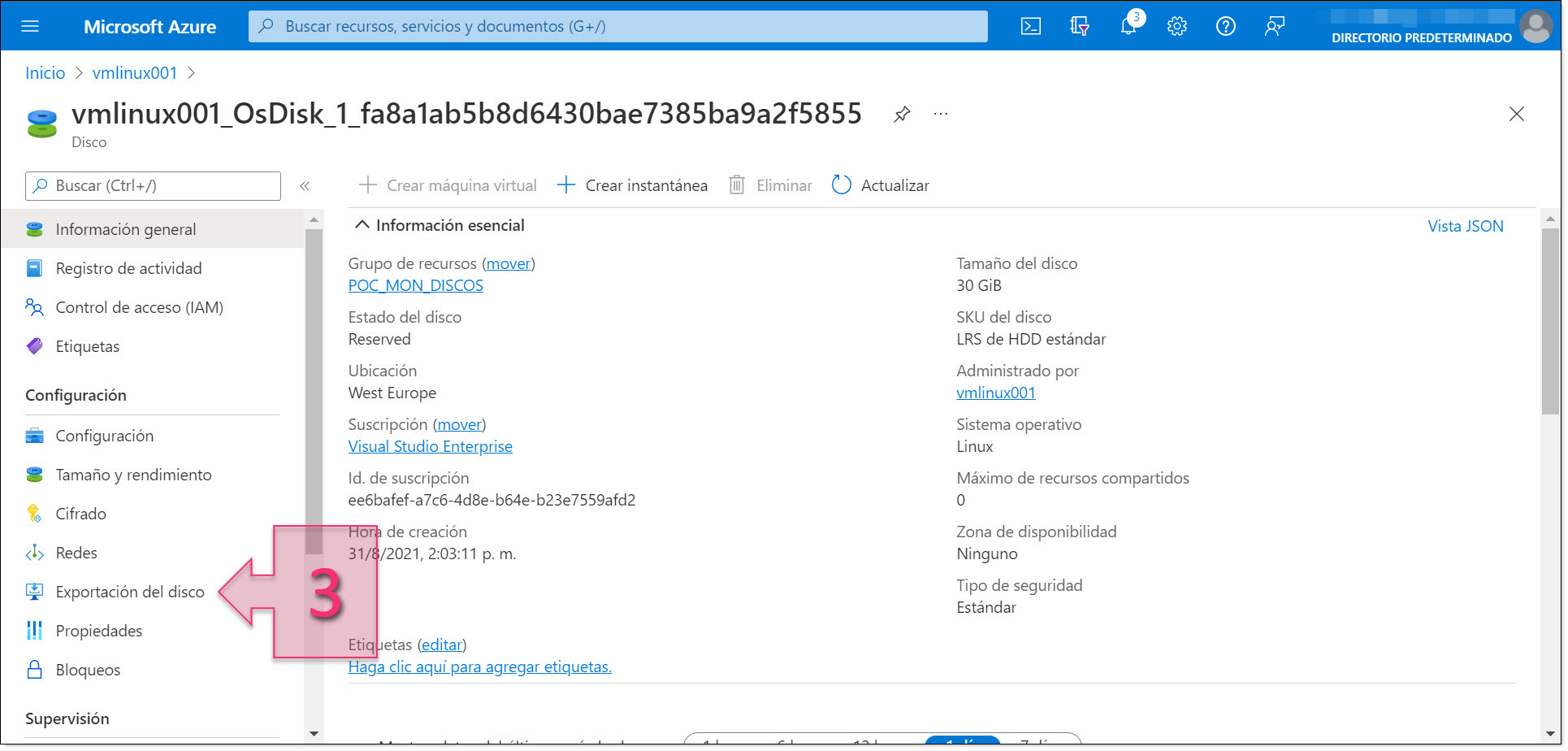
Task: Open Azure Cloud Shell
Action: coord(1030,25)
